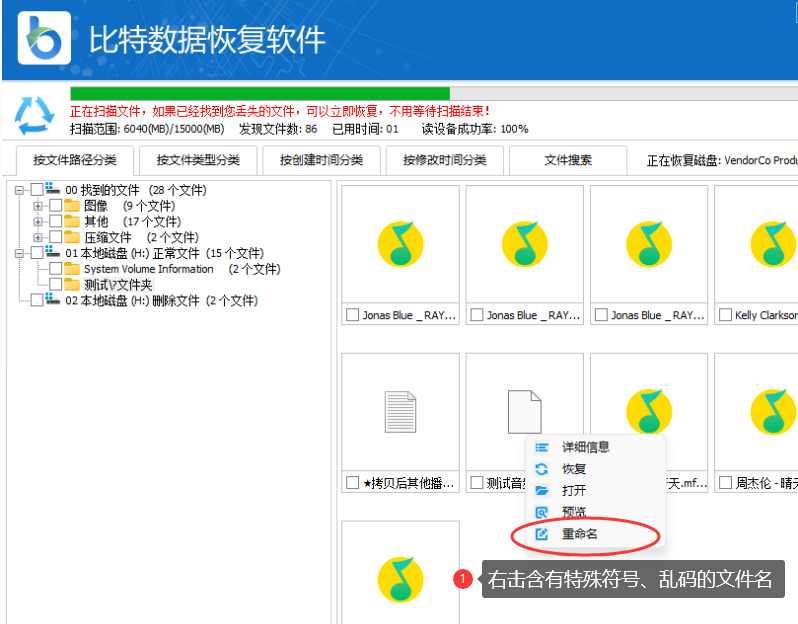Click the drive icon for 01 正常文件
Screen dimensions: 798x624
coord(52,252)
